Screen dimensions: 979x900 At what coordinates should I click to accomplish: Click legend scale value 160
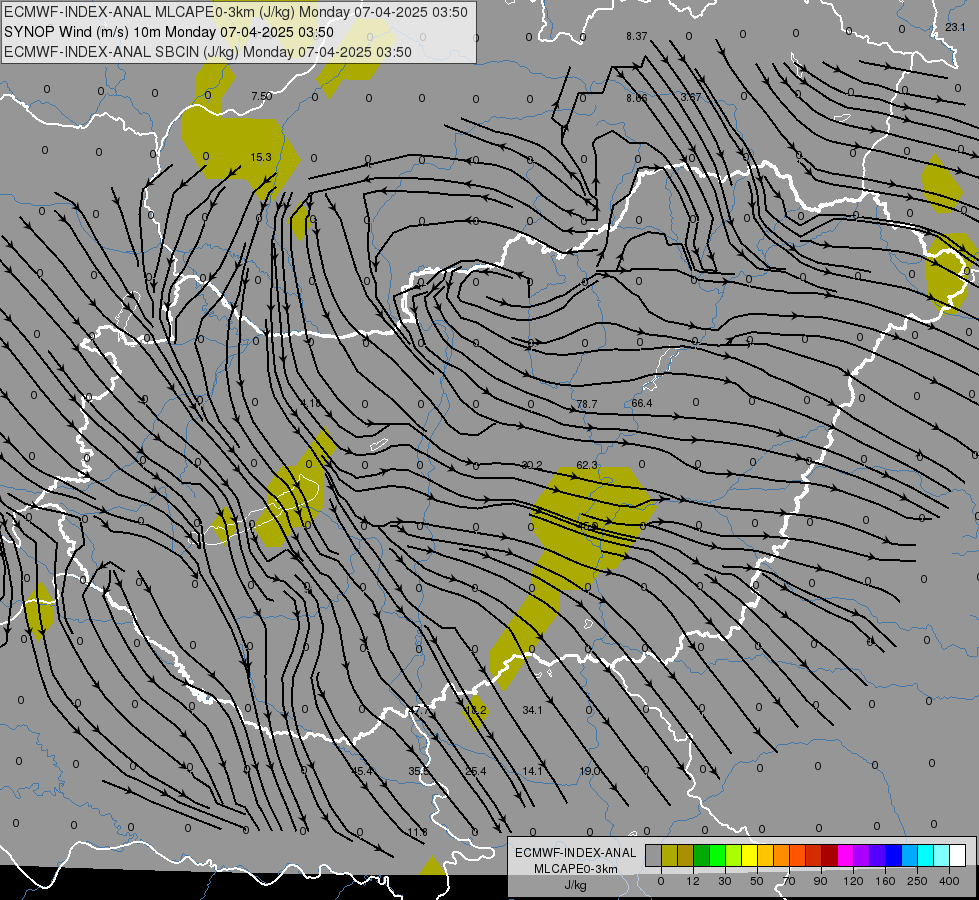point(885,881)
